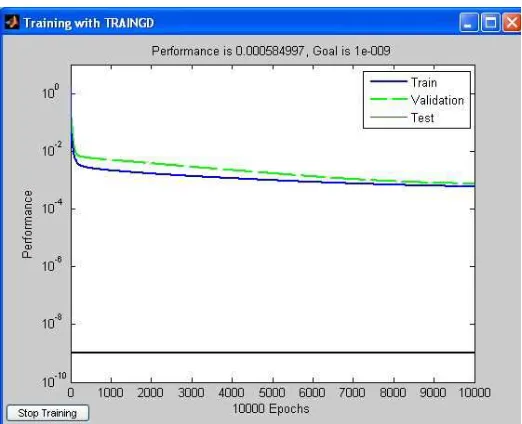Maximize the Training with TRAINGD window
The height and width of the screenshot is (424, 522).
[490, 23]
